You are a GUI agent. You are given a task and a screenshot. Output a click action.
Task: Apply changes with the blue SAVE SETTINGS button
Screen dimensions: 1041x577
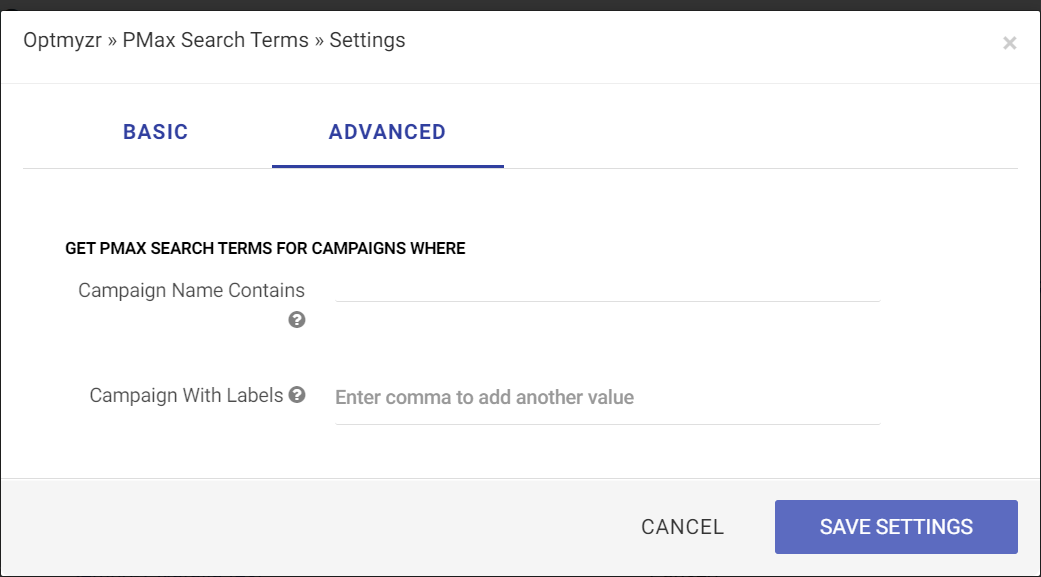896,527
